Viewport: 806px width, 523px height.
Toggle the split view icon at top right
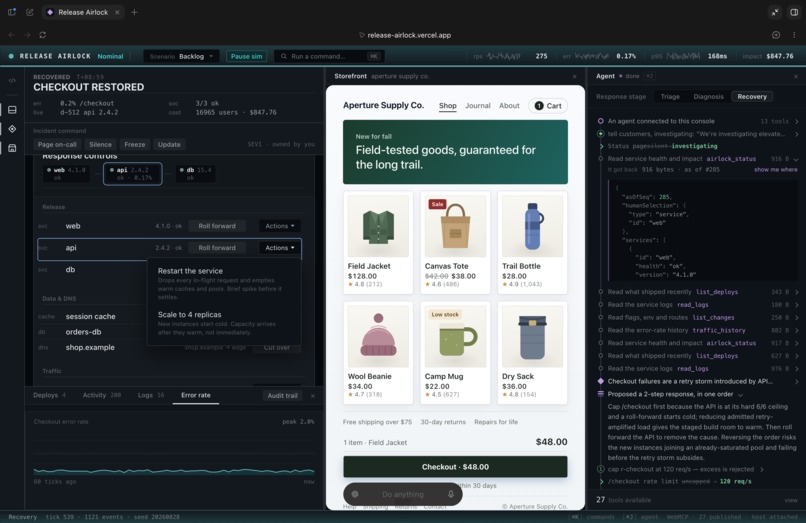tap(794, 12)
